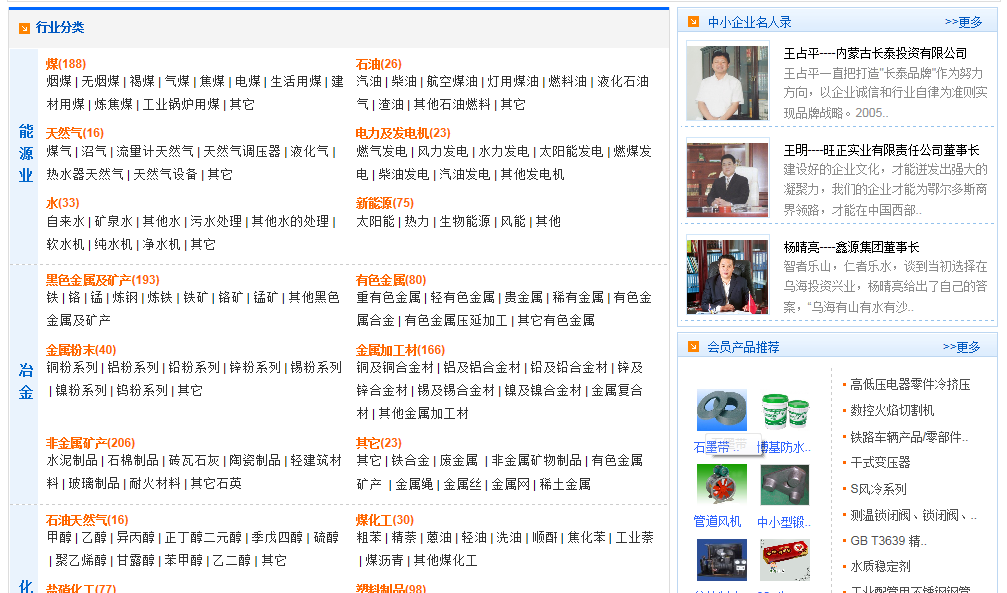Open the 数控火焰切割机 product link
Viewport: 1007px width, 593px height.
pyautogui.click(x=892, y=410)
